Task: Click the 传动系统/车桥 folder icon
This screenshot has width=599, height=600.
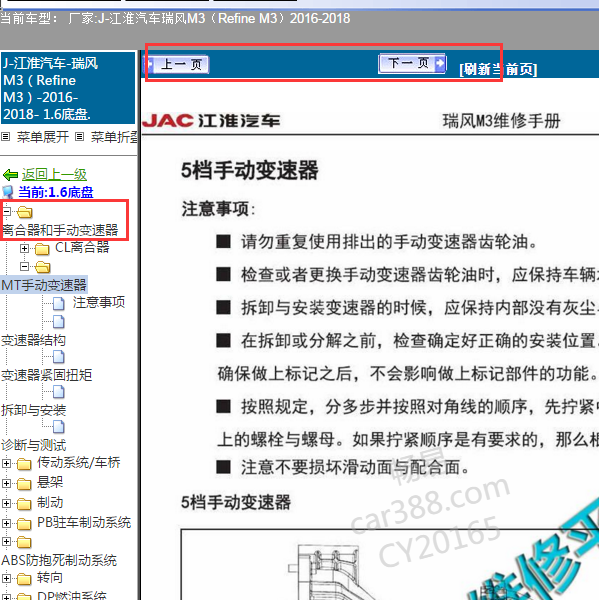Action: pyautogui.click(x=24, y=464)
